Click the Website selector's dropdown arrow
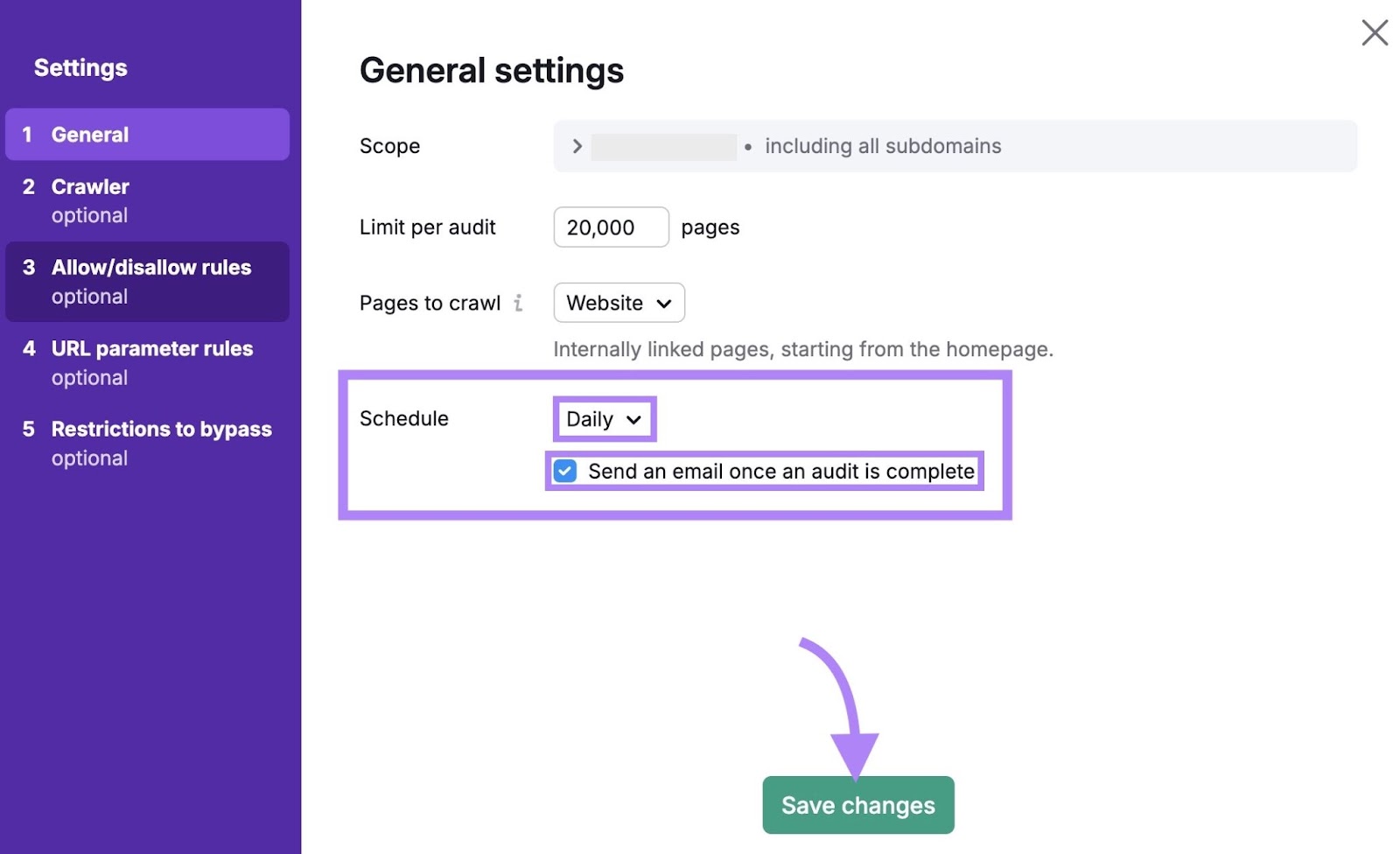 662,304
